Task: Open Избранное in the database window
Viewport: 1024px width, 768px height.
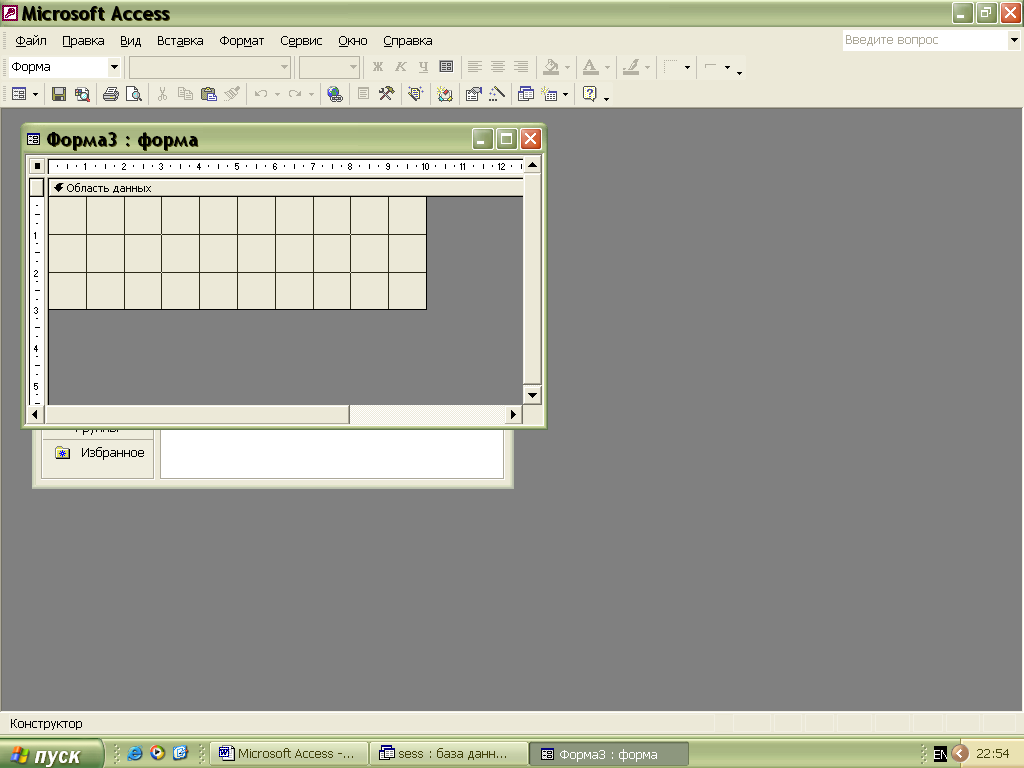Action: pyautogui.click(x=99, y=453)
